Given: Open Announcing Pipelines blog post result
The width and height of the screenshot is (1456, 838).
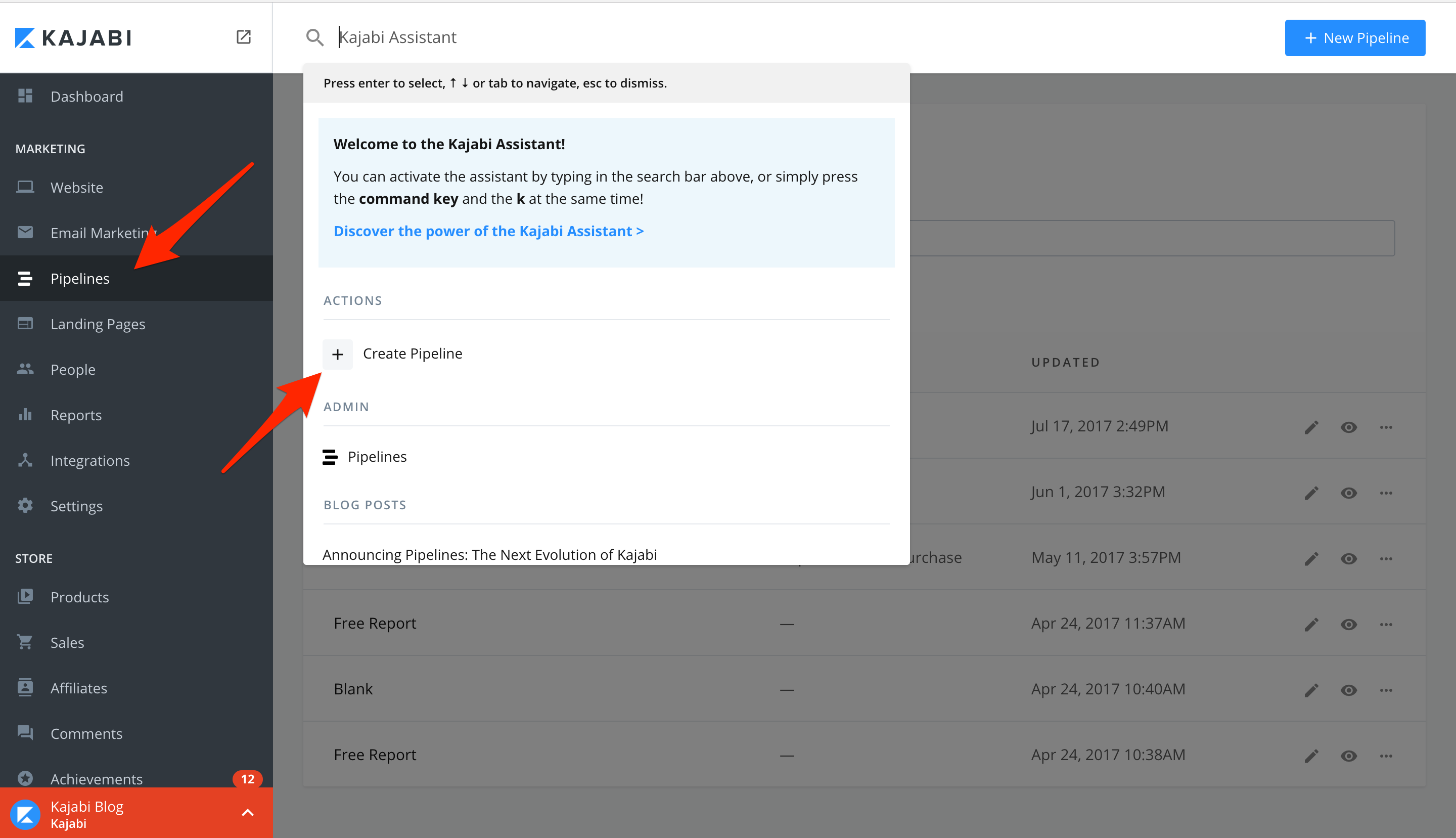Looking at the screenshot, I should [x=489, y=554].
